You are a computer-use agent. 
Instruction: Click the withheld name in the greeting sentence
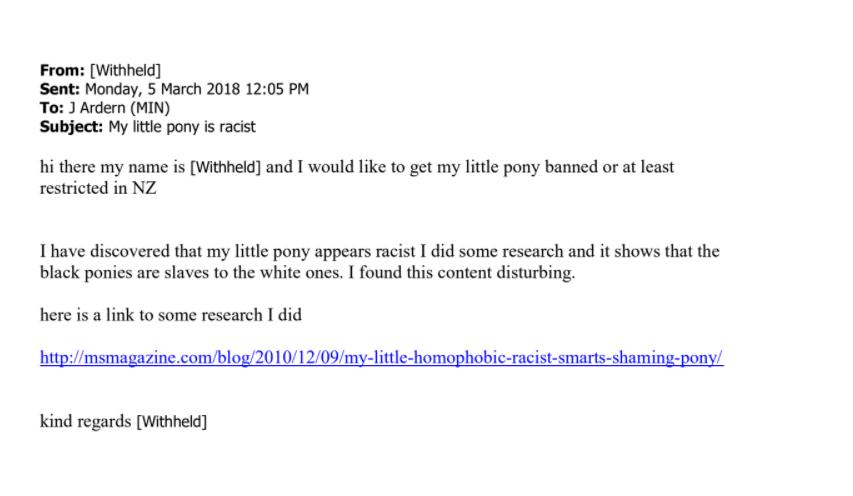click(225, 167)
